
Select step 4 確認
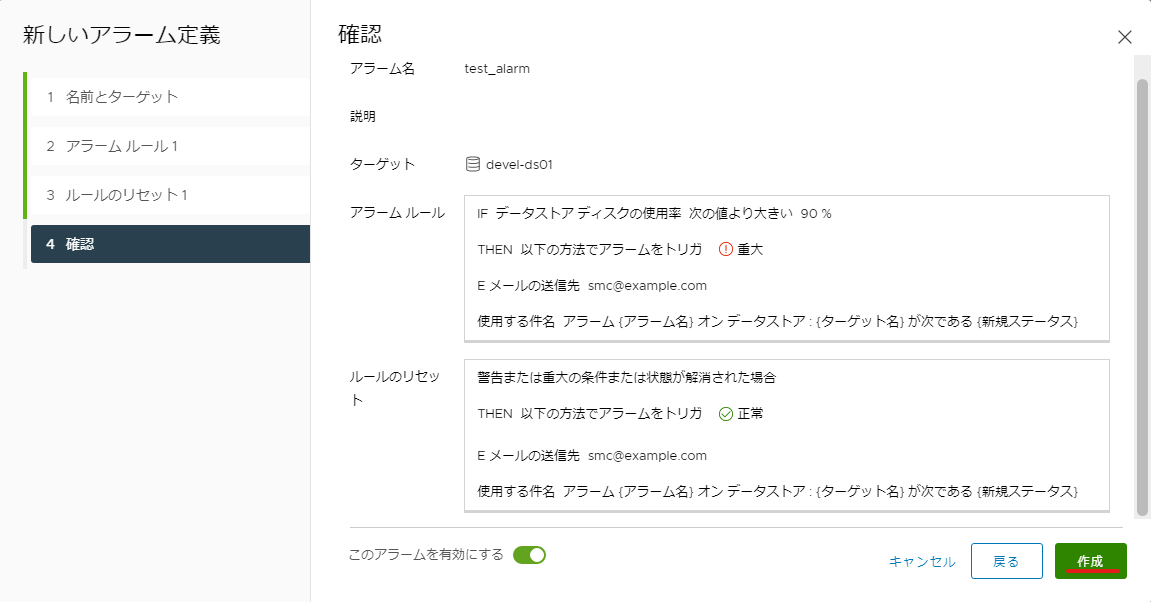point(170,244)
